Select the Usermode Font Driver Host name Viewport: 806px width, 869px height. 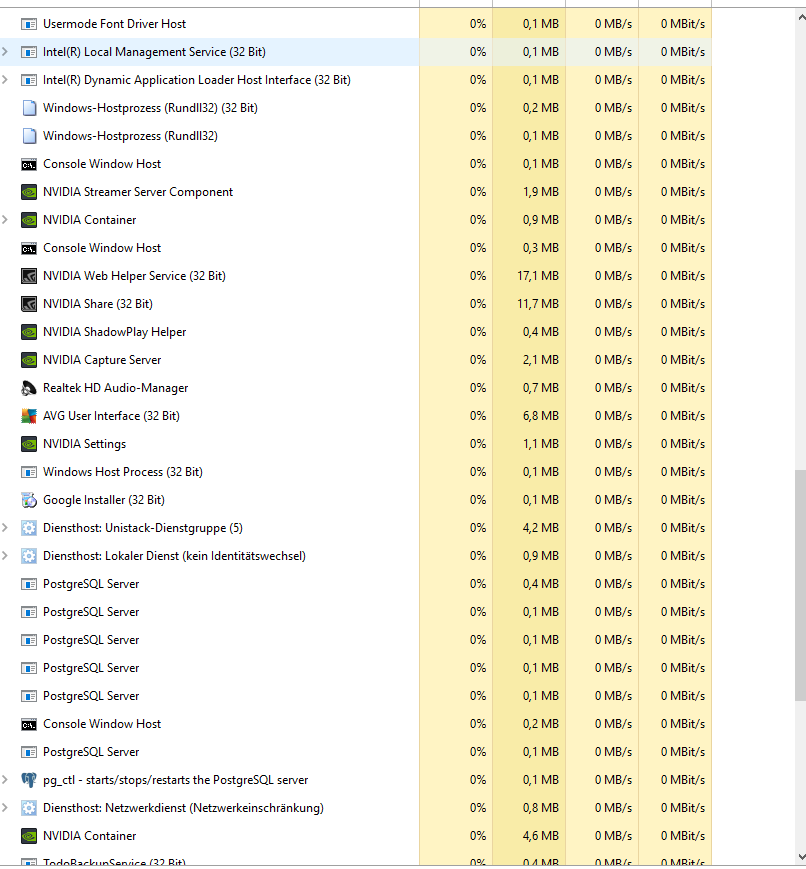(114, 24)
